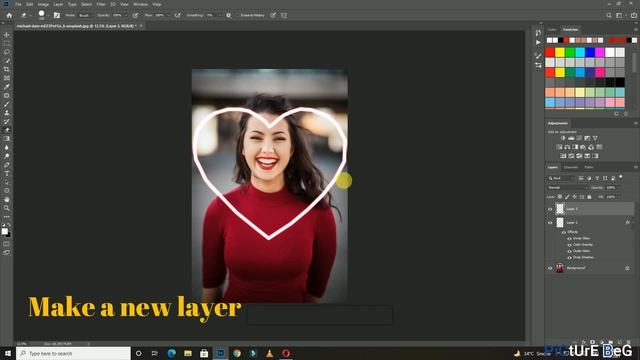Image resolution: width=640 pixels, height=360 pixels.
Task: Toggle Outer Glow effect visibility
Action: click(x=569, y=251)
